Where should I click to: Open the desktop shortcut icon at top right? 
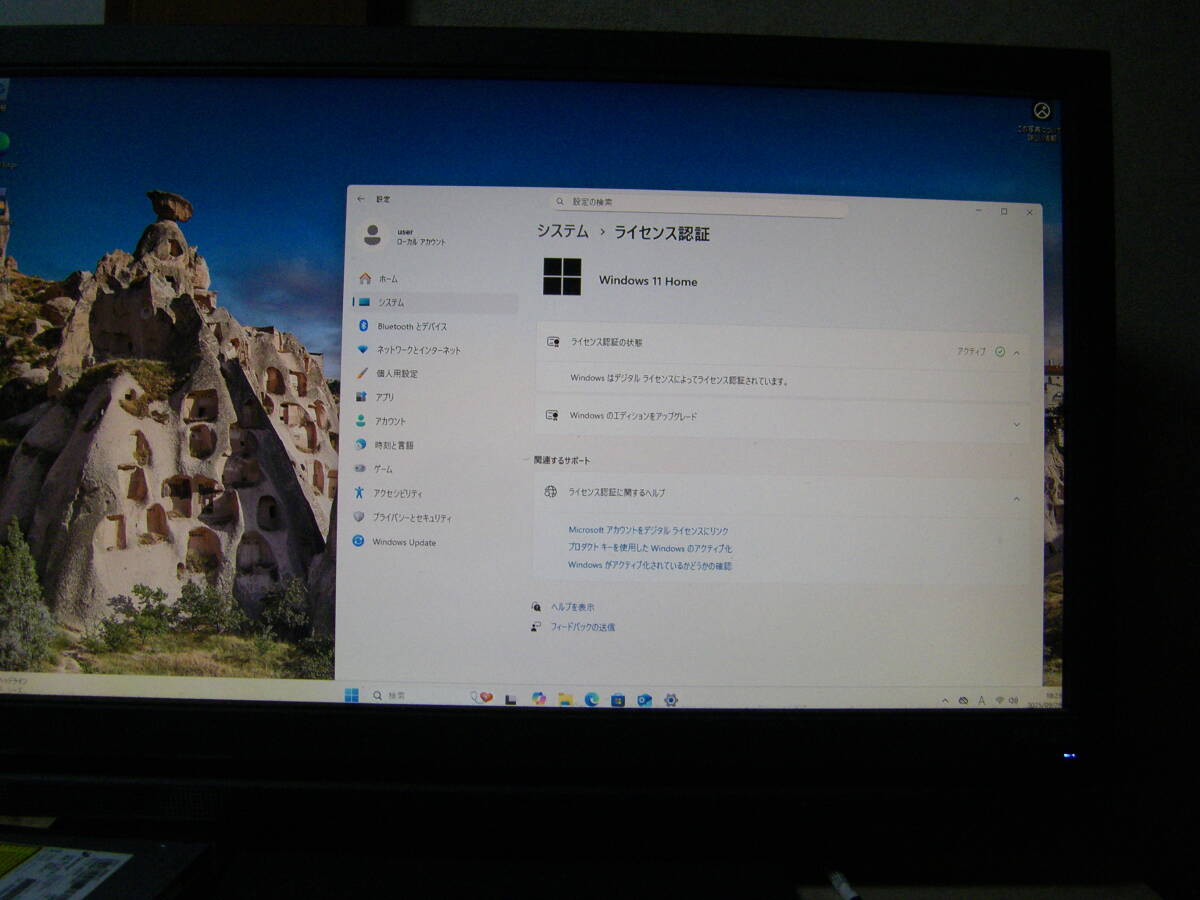[x=1041, y=120]
